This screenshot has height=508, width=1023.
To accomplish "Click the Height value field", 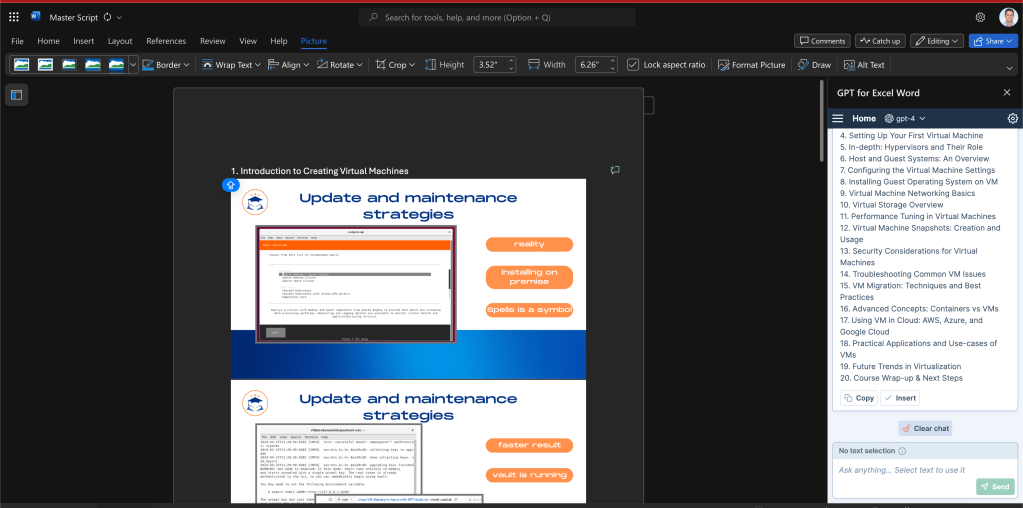I will tap(489, 65).
